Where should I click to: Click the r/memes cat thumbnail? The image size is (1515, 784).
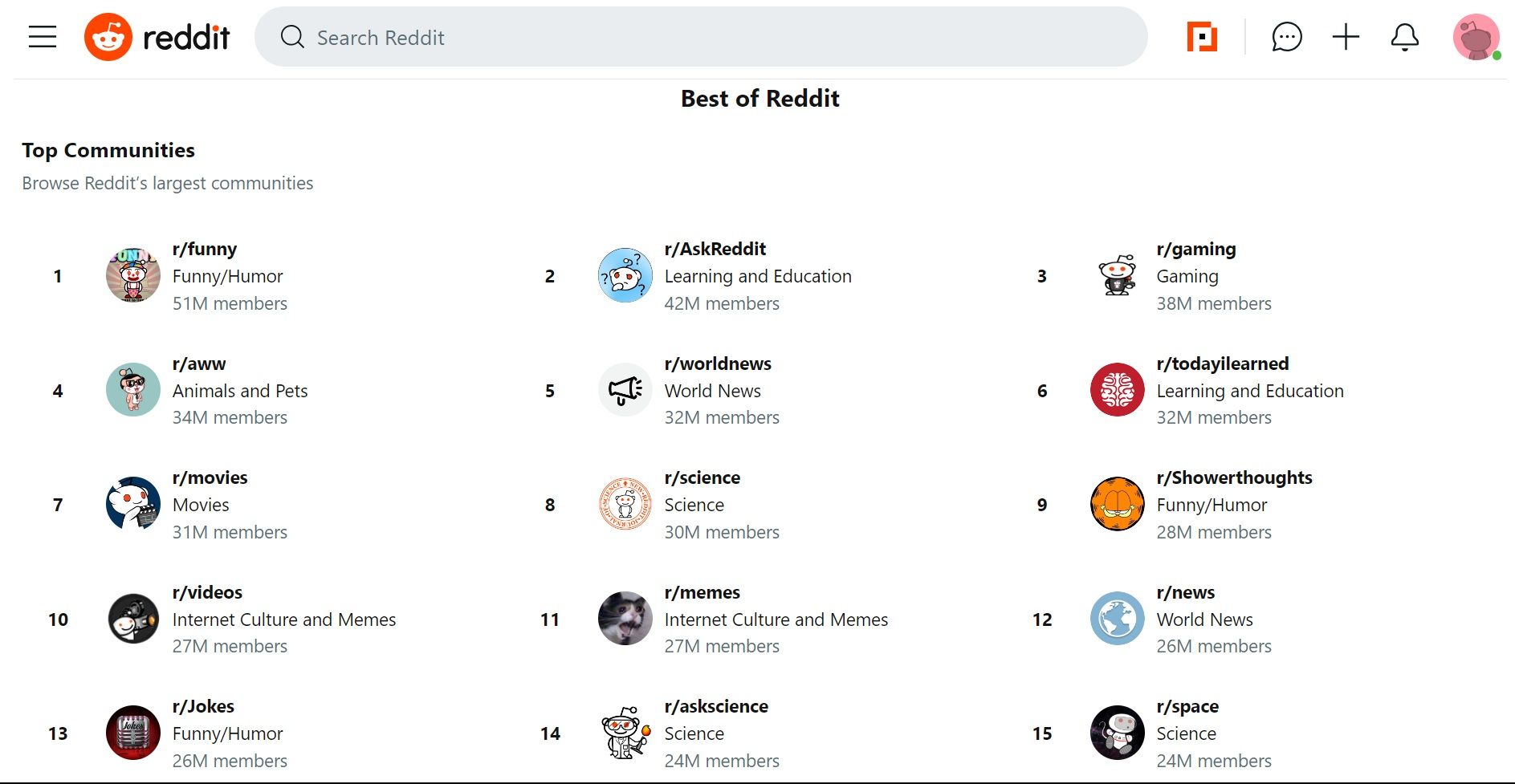coord(625,619)
